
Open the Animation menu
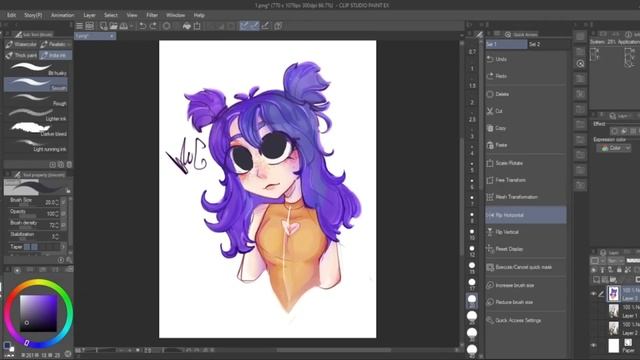click(62, 15)
